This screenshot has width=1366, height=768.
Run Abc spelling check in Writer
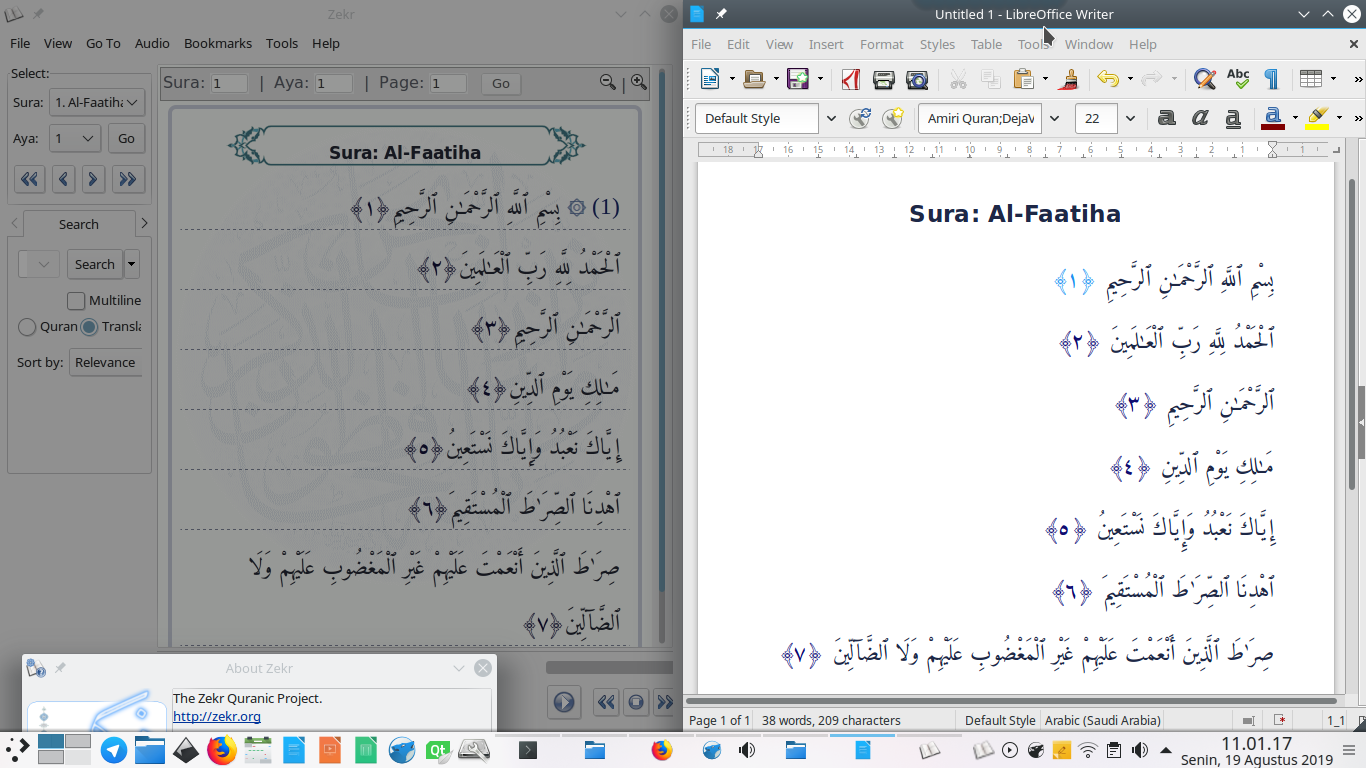click(x=1238, y=79)
